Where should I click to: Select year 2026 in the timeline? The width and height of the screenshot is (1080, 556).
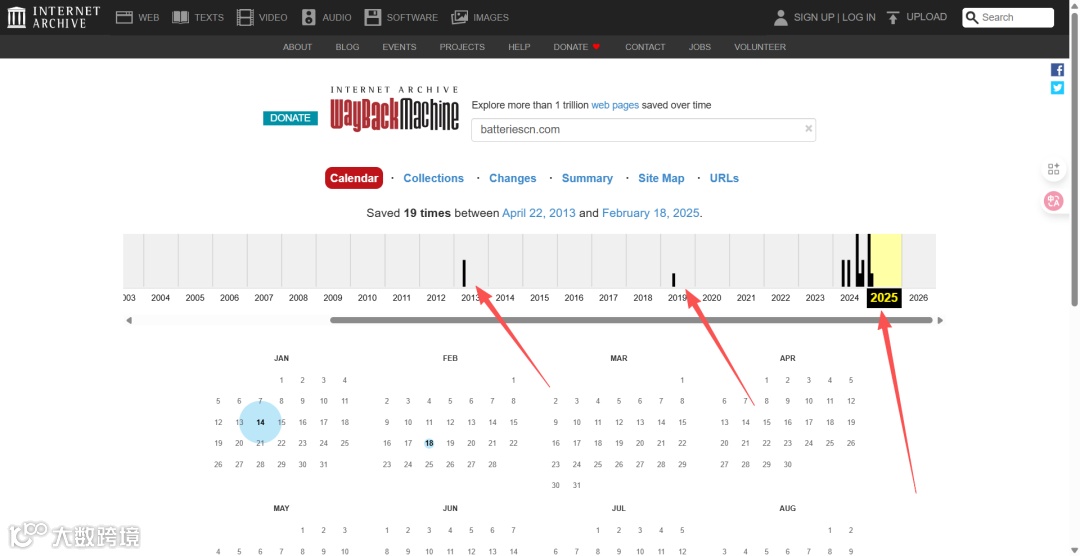tap(918, 298)
